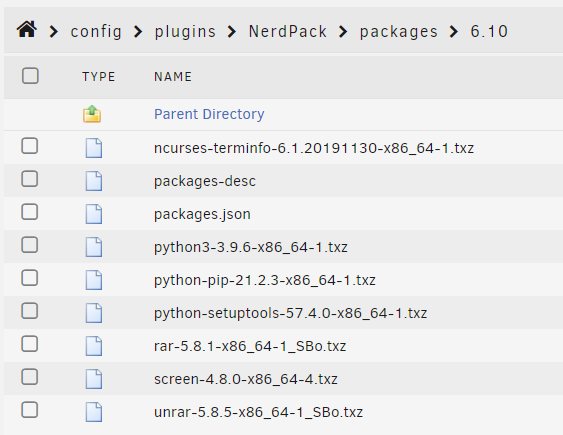Tick checkbox for python-setuptools-57.4.0 file
The height and width of the screenshot is (435, 563).
point(29,311)
